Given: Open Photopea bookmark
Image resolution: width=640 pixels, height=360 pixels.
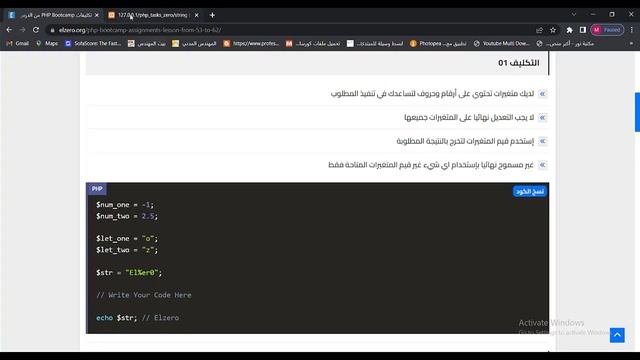Looking at the screenshot, I should [438, 43].
